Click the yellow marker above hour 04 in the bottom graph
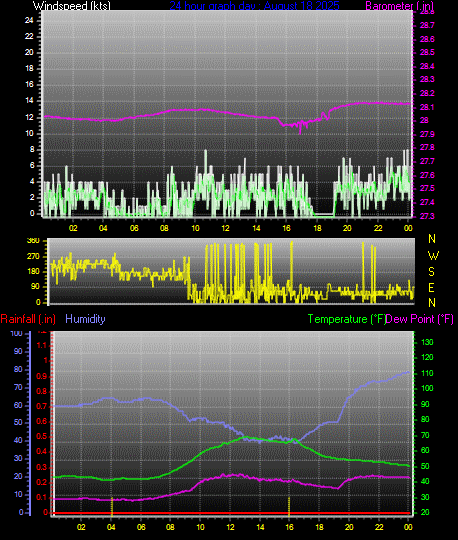Screen dimensions: 458x540 click(112, 506)
